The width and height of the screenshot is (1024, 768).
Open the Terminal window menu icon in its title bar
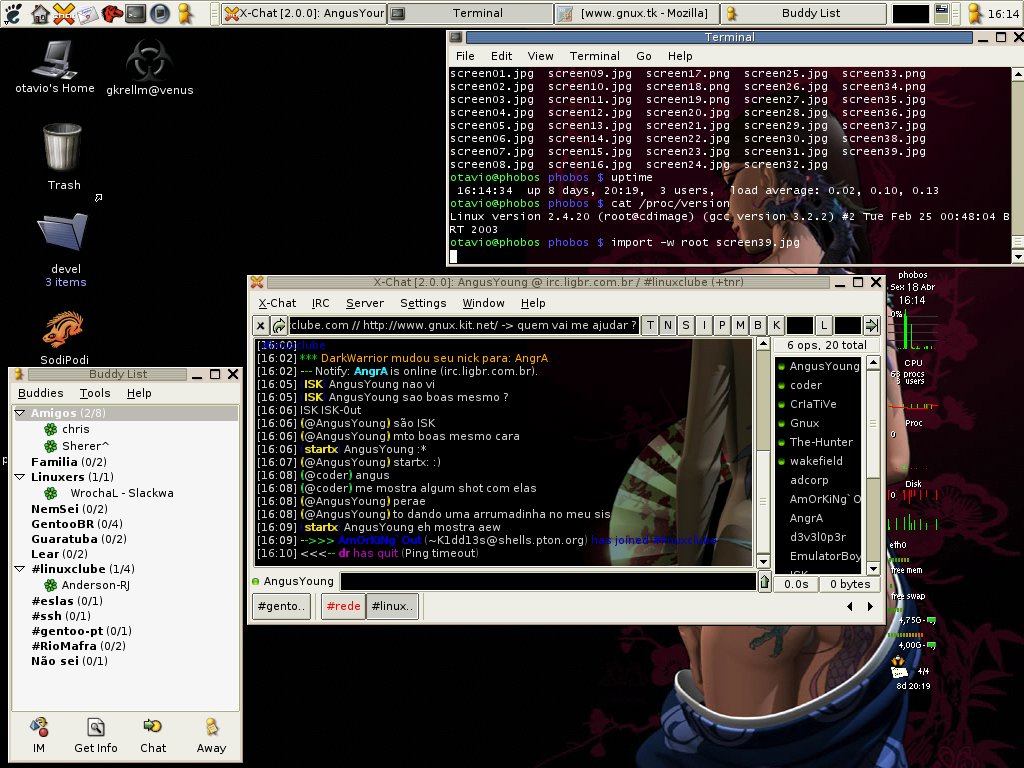[x=456, y=37]
